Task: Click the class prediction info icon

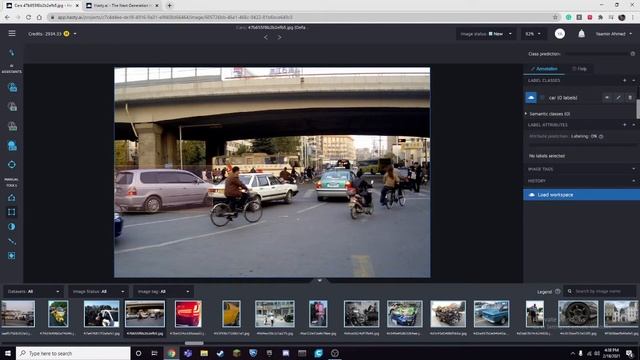Action: click(633, 54)
